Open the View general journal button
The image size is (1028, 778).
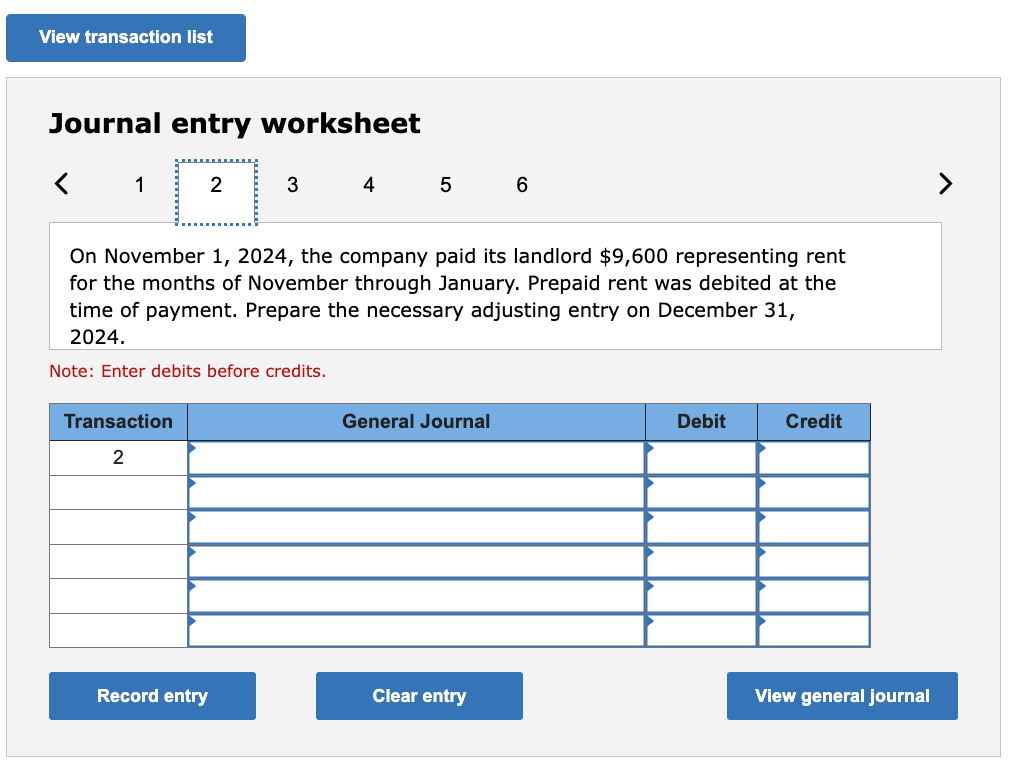(x=842, y=696)
